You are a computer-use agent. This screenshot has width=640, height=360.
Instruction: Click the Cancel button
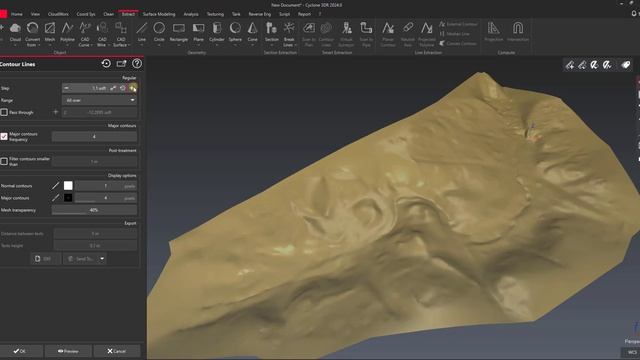point(117,351)
